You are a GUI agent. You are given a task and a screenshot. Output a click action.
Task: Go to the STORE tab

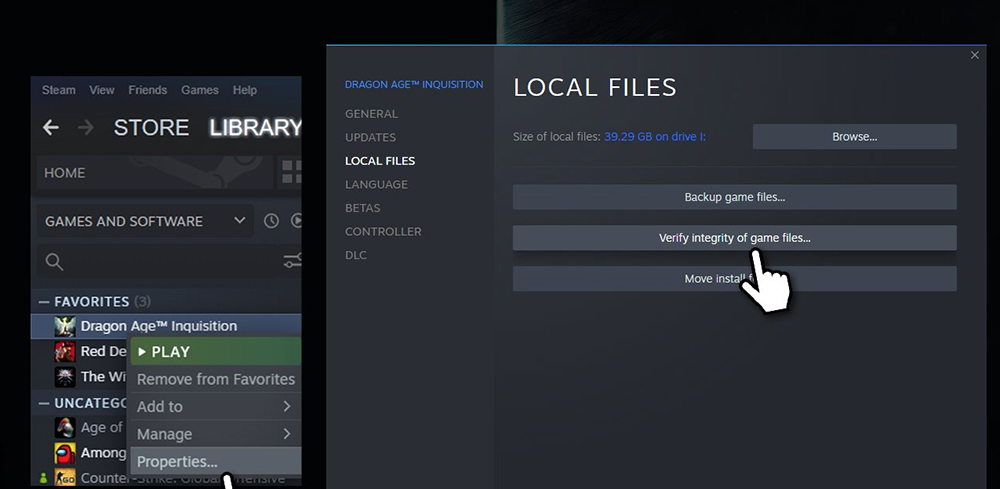151,128
